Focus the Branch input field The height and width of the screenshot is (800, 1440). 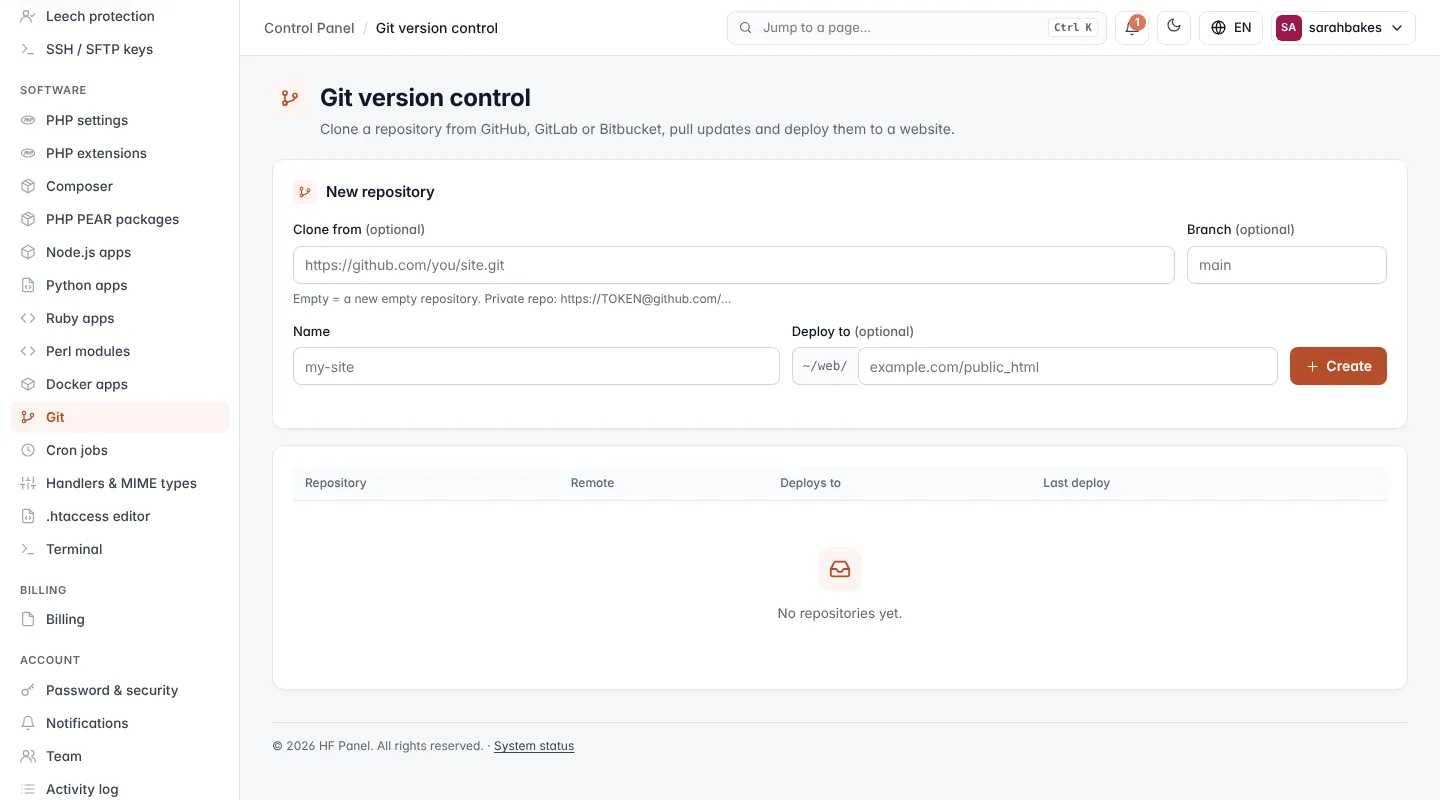[1286, 265]
